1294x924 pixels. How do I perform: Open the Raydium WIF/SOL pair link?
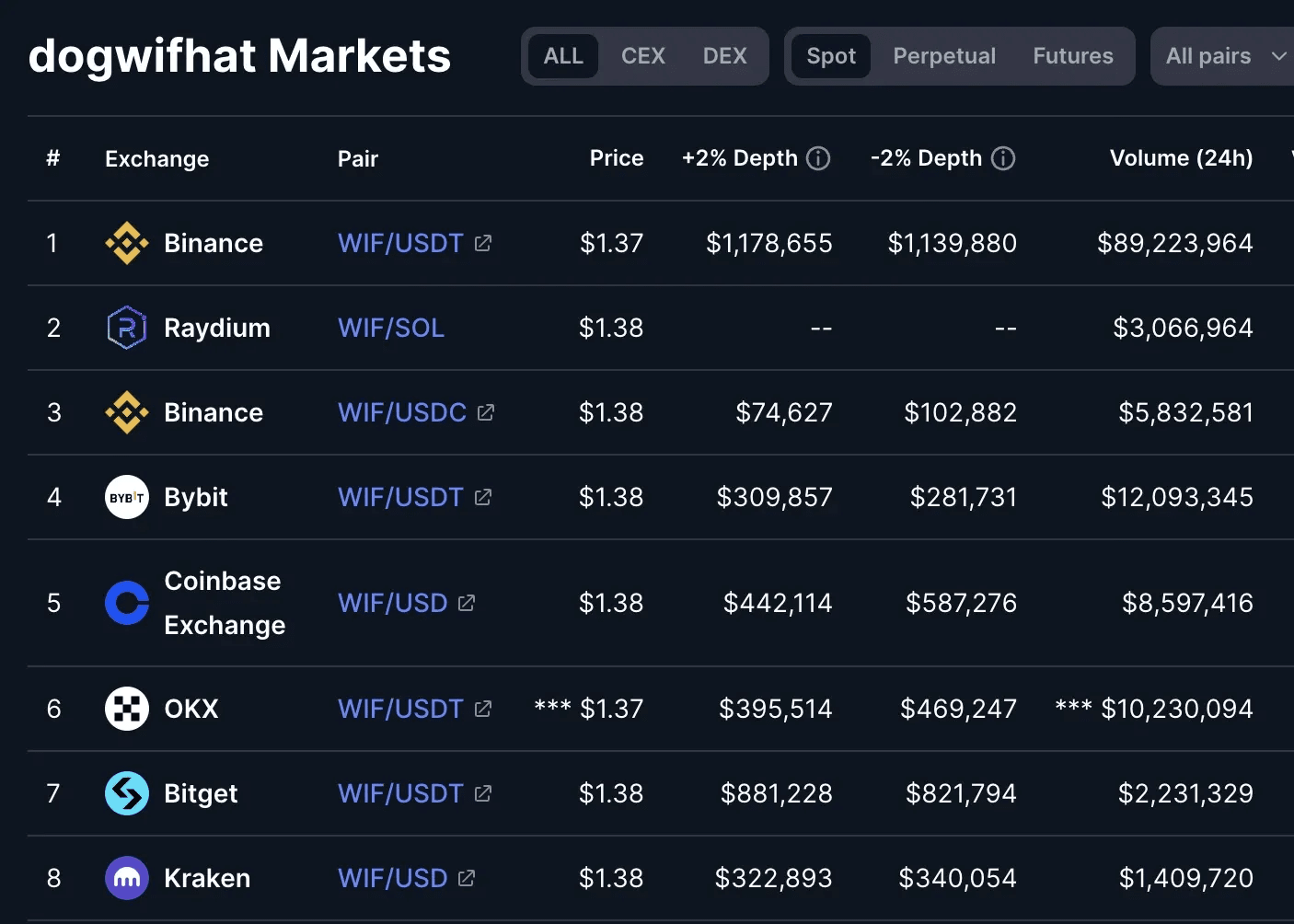pos(391,328)
